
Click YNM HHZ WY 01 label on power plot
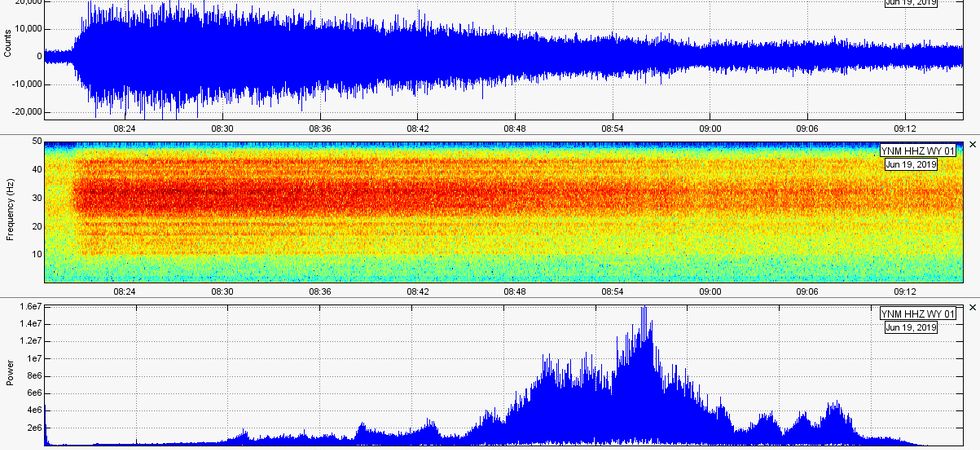(x=918, y=314)
